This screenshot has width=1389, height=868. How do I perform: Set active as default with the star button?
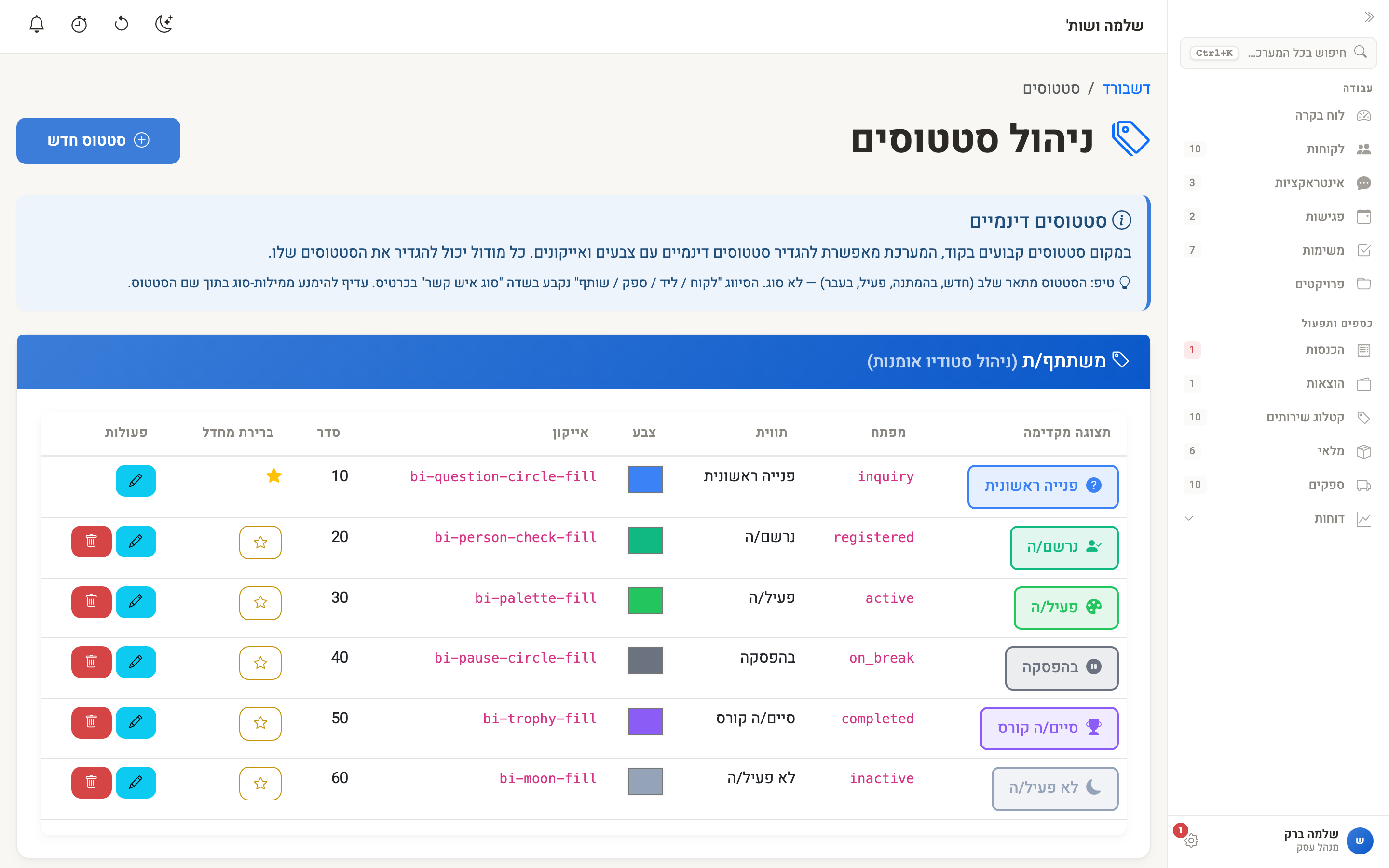point(260,603)
